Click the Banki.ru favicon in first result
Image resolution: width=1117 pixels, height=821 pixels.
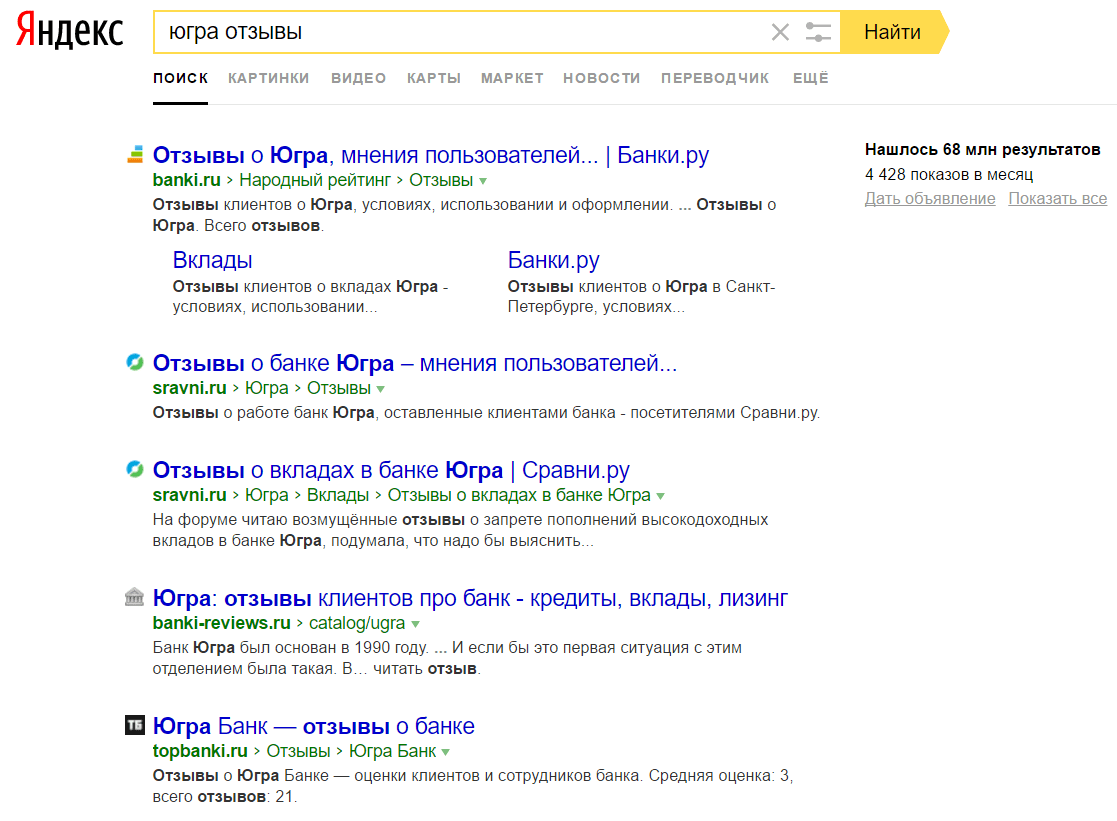pos(135,154)
